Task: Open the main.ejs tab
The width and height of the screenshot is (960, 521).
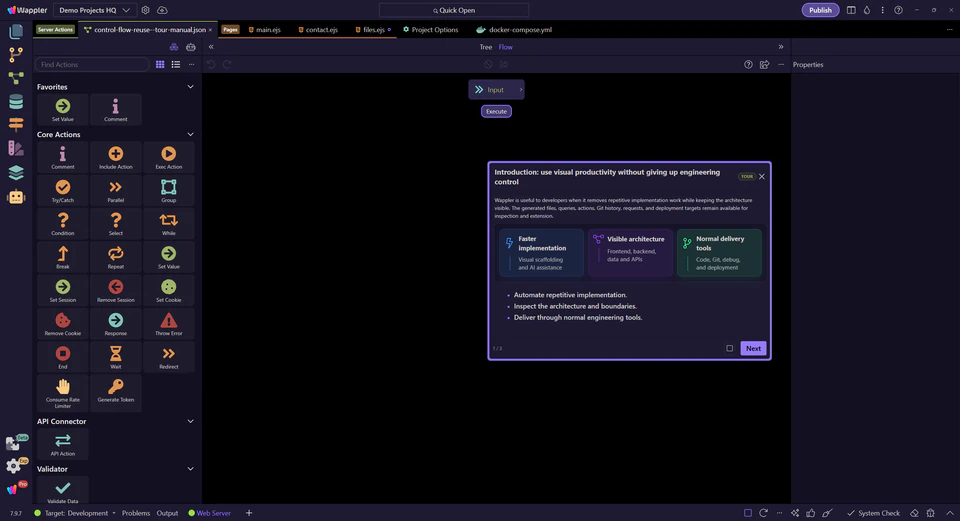Action: 264,29
